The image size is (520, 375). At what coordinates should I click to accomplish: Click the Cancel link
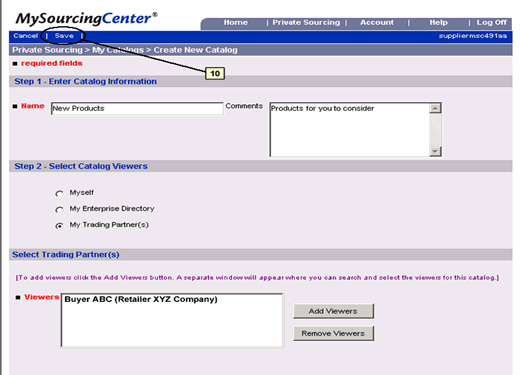coord(26,36)
